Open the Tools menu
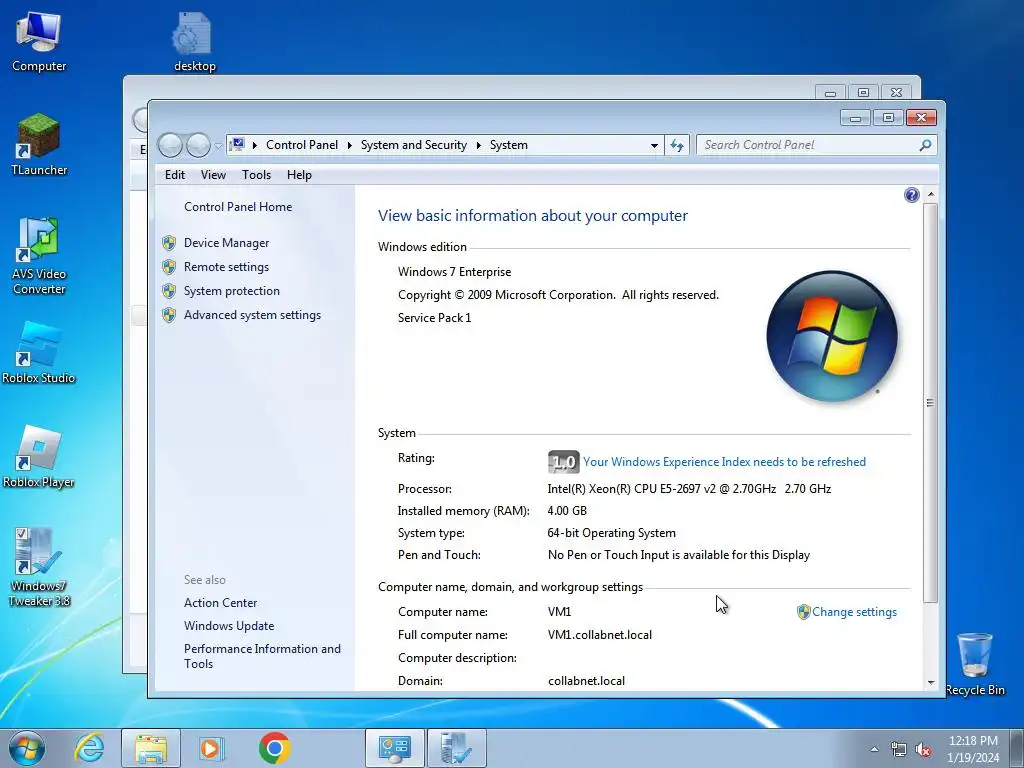1024x768 pixels. [x=257, y=175]
